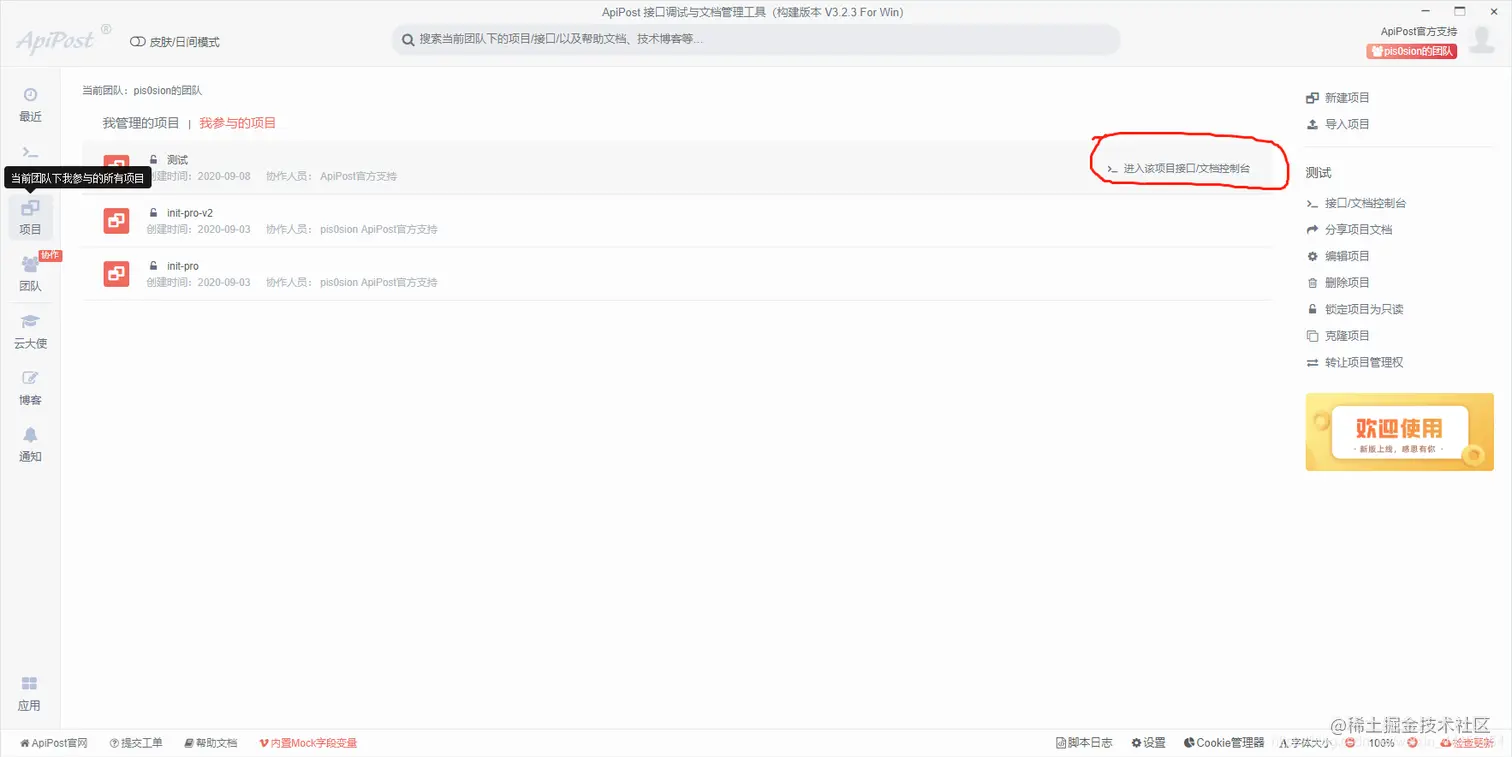Select the 测试 project name in list
Image resolution: width=1512 pixels, height=757 pixels.
177,160
